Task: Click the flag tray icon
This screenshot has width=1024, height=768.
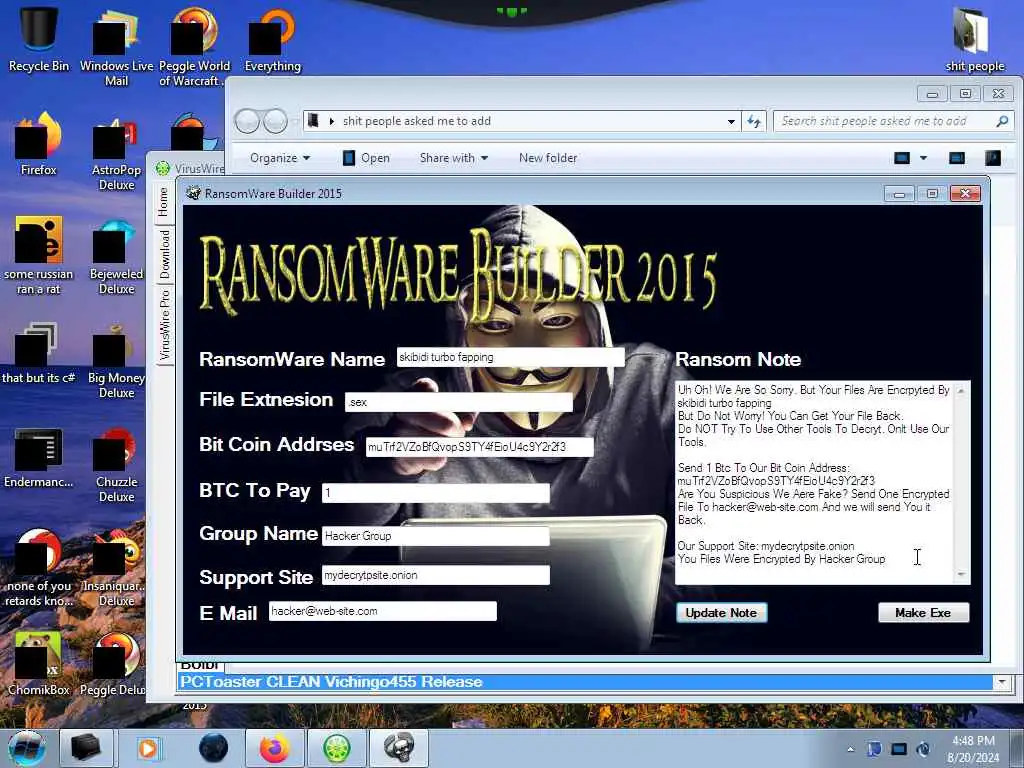Action: click(x=874, y=749)
